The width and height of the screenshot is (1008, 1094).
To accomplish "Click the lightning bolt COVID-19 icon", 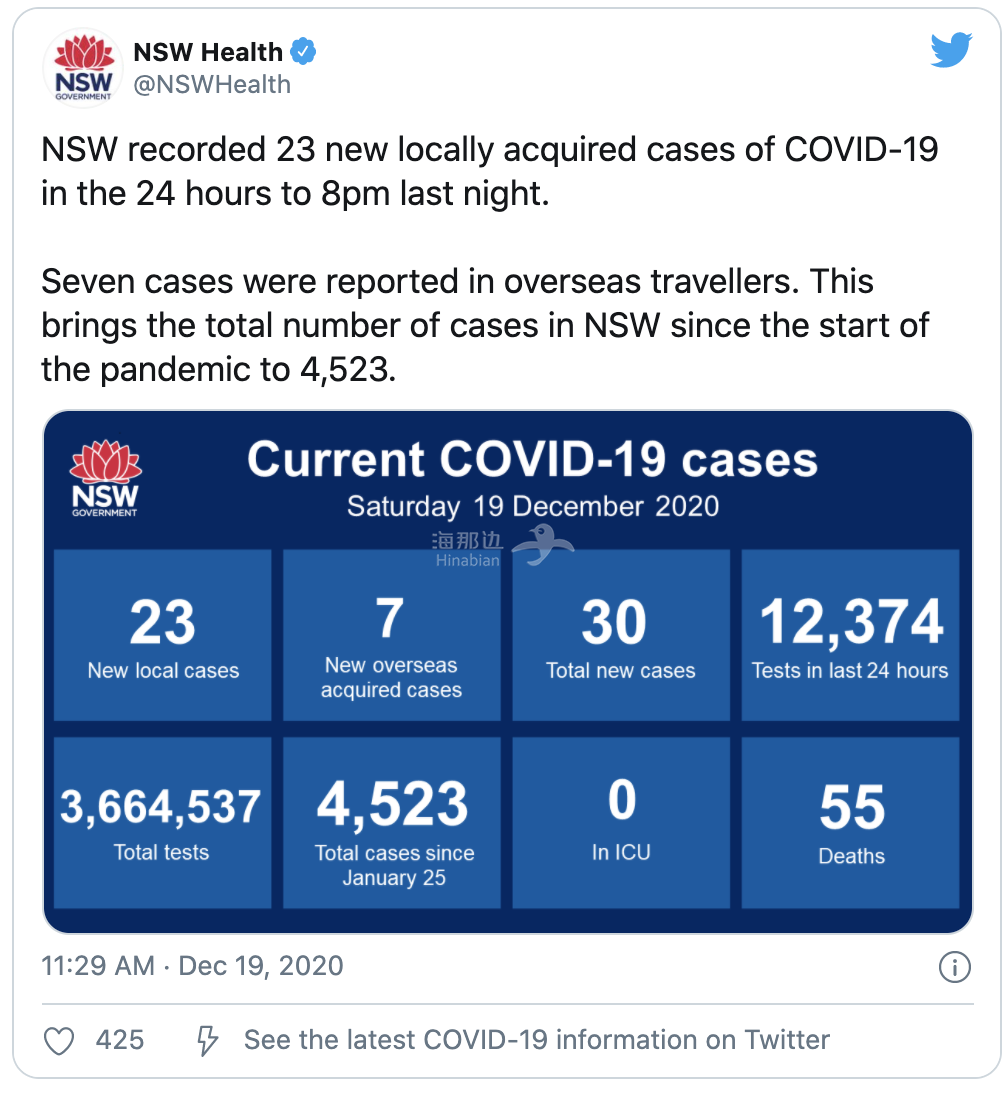I will point(207,1041).
